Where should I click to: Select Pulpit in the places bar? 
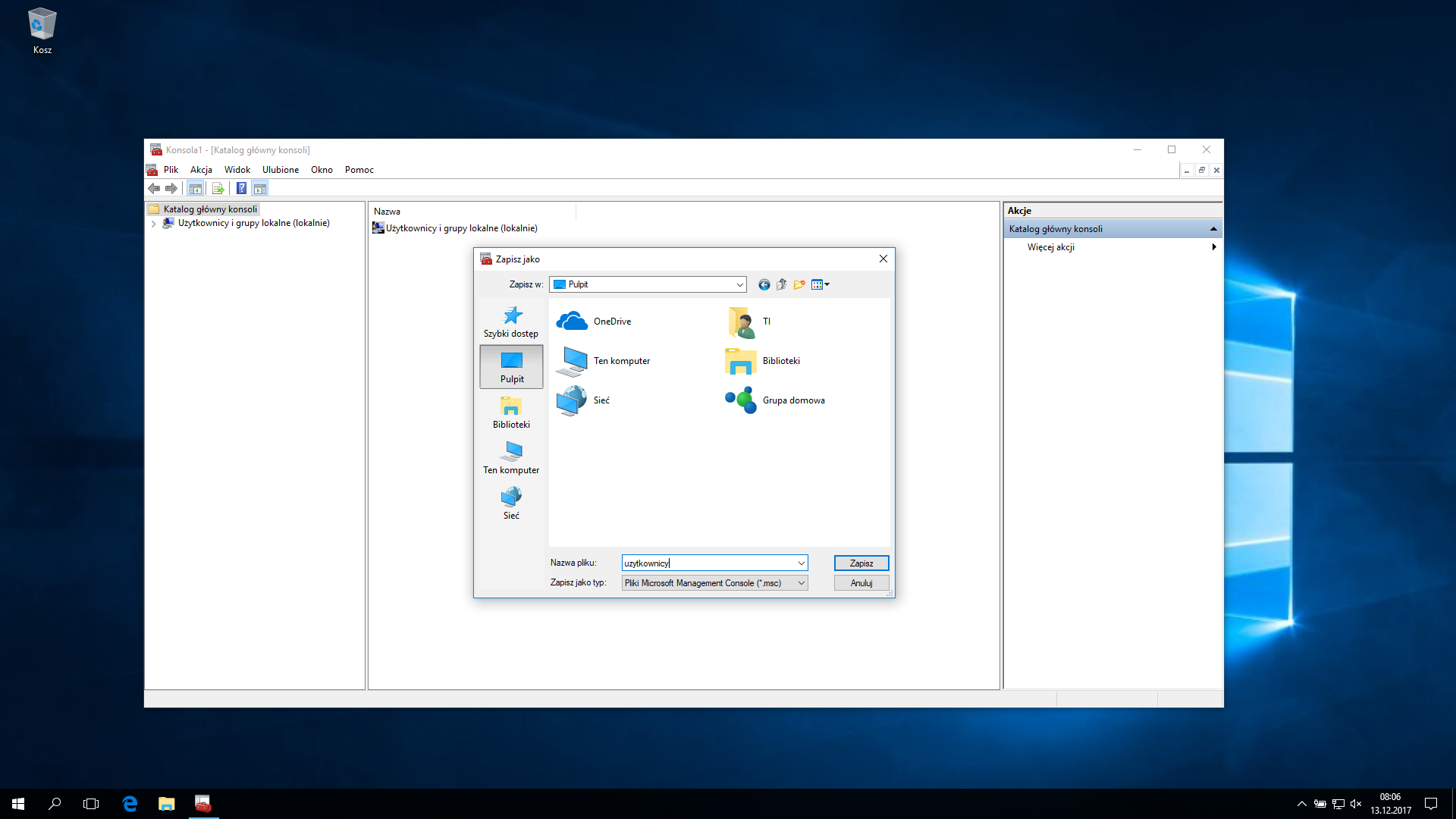coord(511,367)
